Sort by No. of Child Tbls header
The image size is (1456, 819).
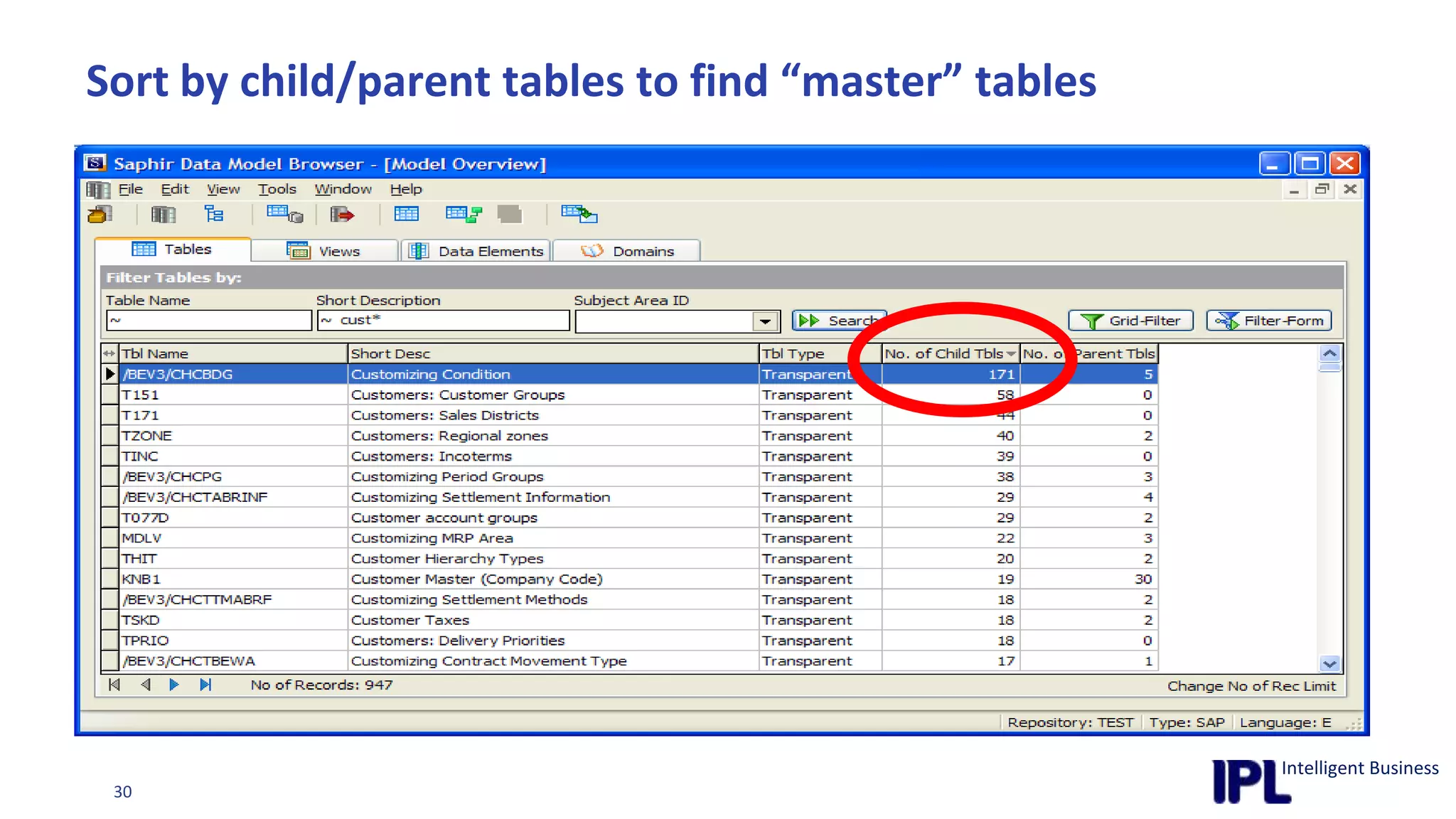point(951,353)
